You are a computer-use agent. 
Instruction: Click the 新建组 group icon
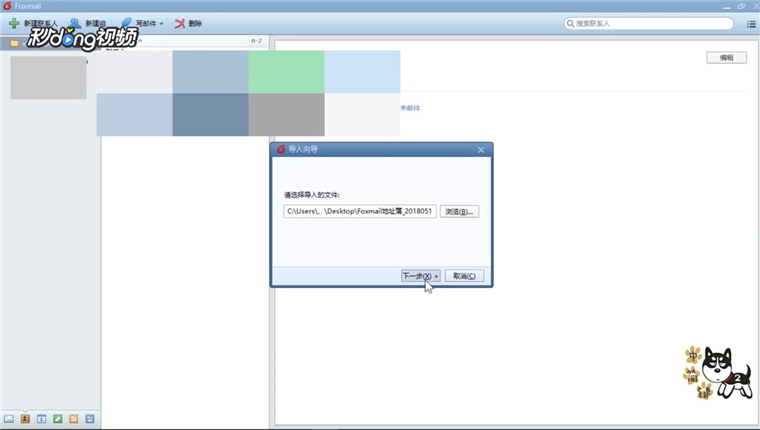pyautogui.click(x=75, y=23)
